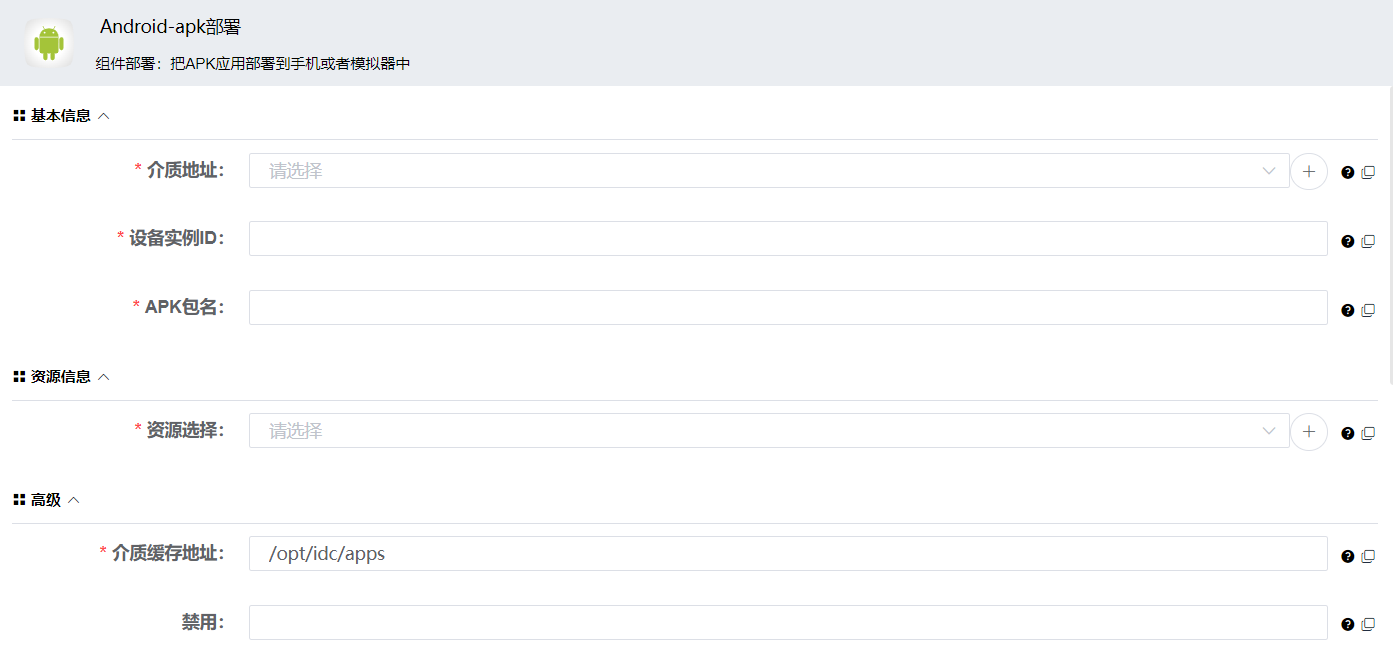Focus the 设备实例ID input field
1393x657 pixels.
[x=787, y=239]
